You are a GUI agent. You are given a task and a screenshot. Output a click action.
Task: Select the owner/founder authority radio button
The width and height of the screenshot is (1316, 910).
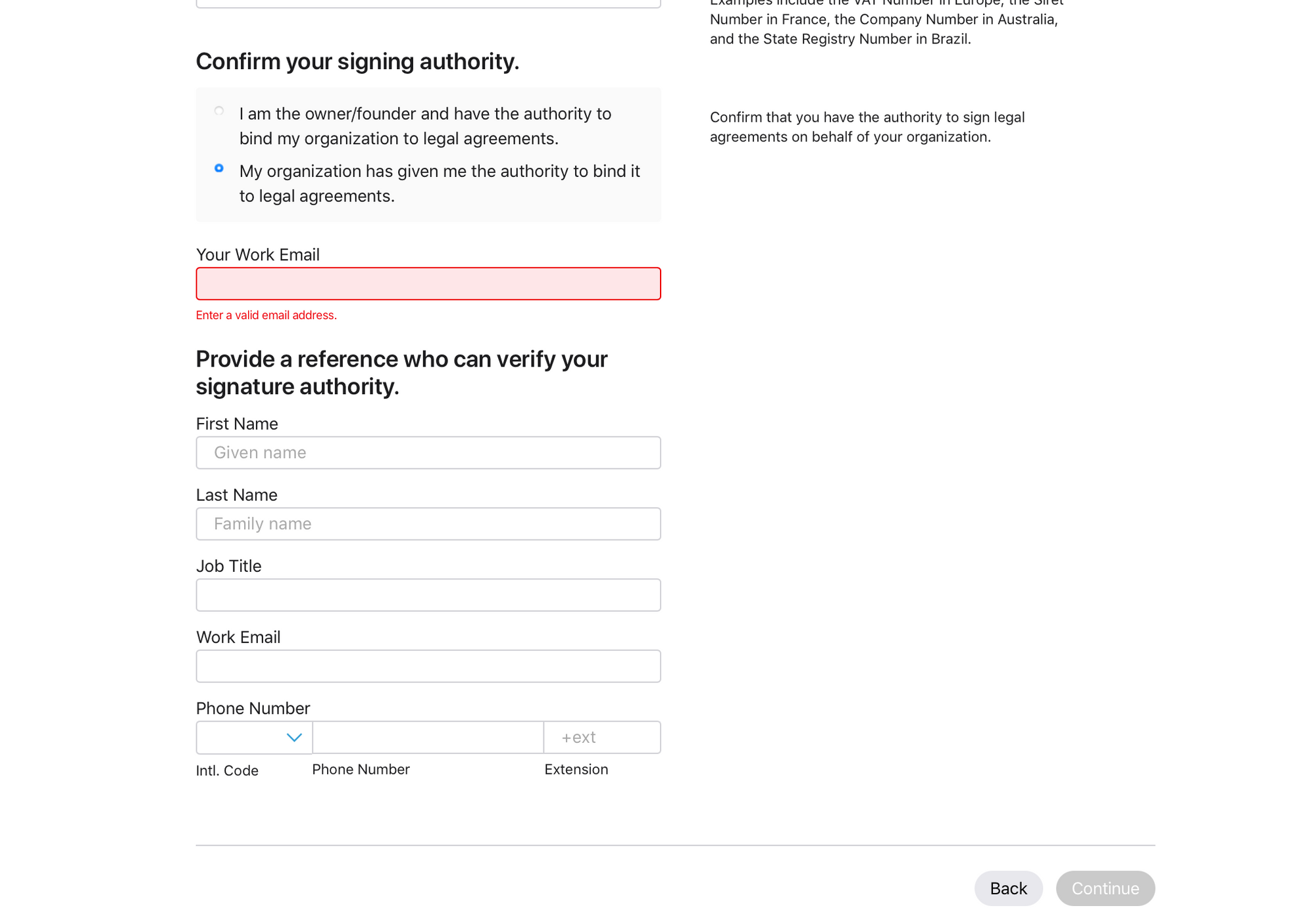click(x=219, y=111)
